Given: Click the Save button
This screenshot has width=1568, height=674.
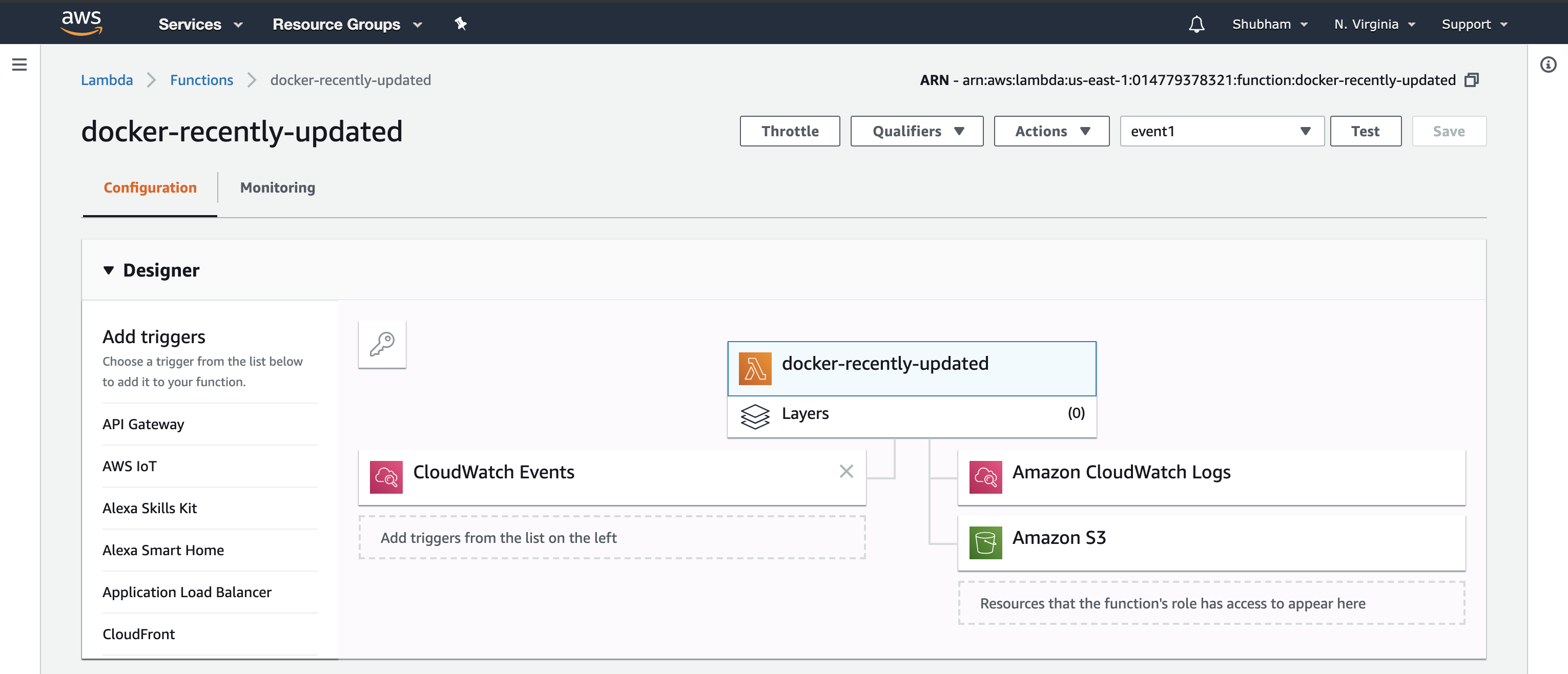Looking at the screenshot, I should (x=1449, y=132).
